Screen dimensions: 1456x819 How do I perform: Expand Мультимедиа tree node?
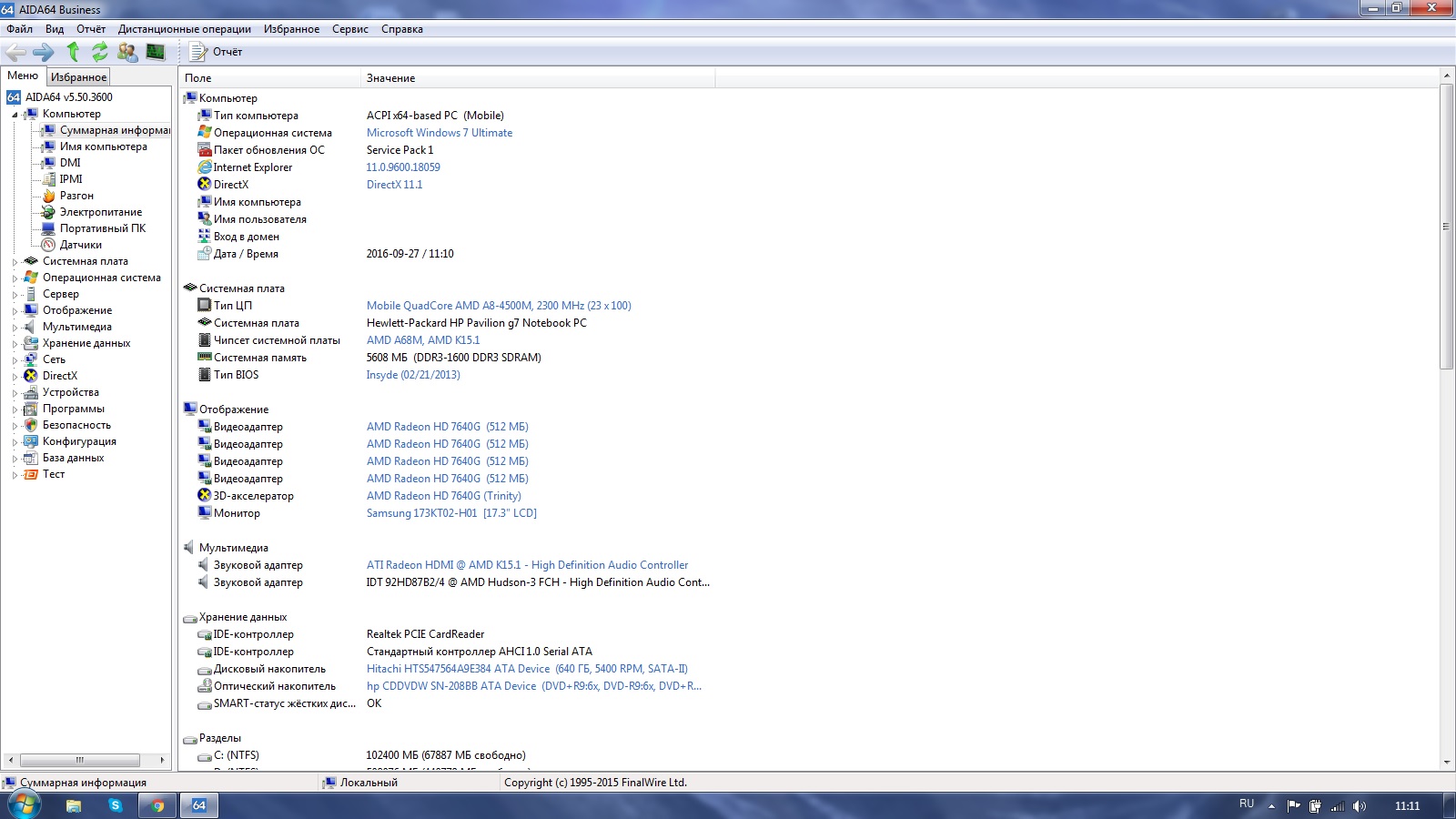tap(15, 328)
